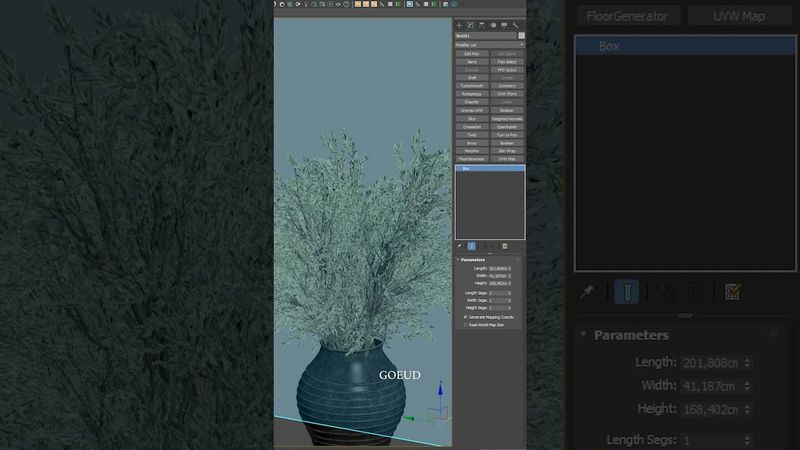Image resolution: width=800 pixels, height=450 pixels.
Task: Open the Motion command panel tab
Action: click(x=493, y=24)
